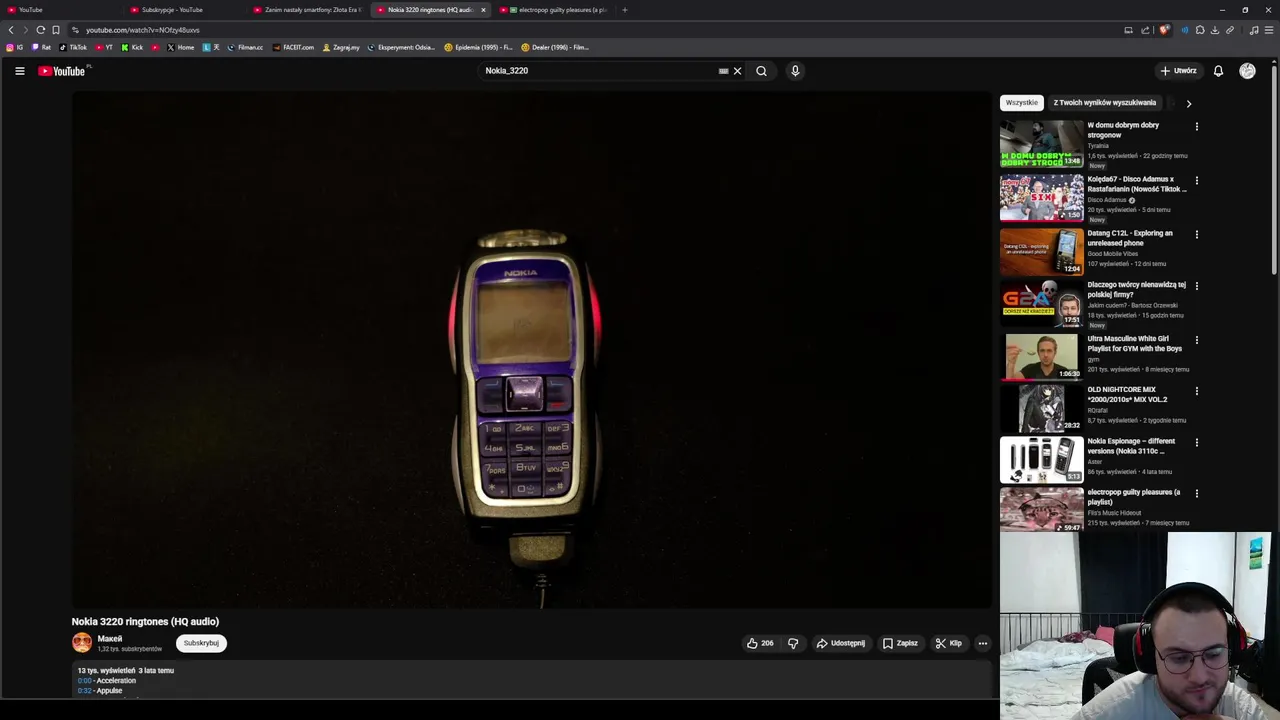The image size is (1280, 720).
Task: Click the Nokia 3220 video player
Action: pyautogui.click(x=531, y=350)
